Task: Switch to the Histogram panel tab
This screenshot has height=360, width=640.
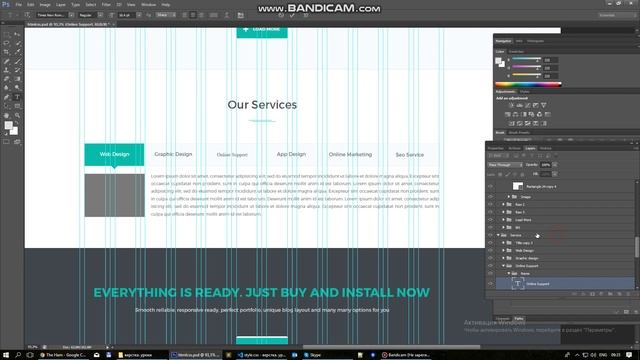Action: 535,41
